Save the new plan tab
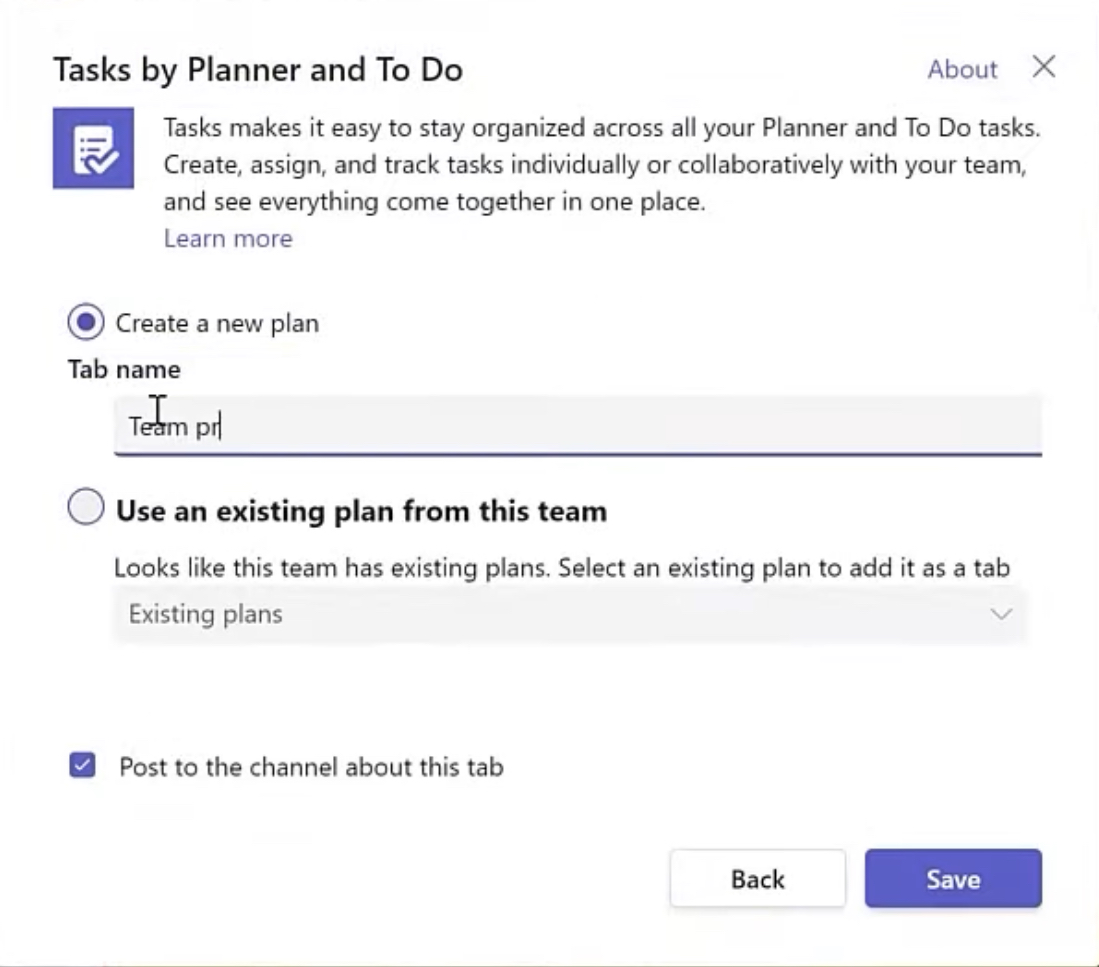 (x=953, y=879)
